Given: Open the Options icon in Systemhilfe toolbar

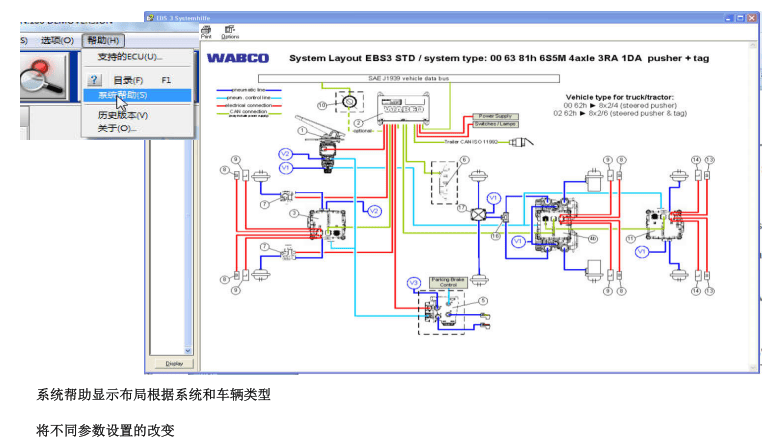Looking at the screenshot, I should click(x=230, y=32).
